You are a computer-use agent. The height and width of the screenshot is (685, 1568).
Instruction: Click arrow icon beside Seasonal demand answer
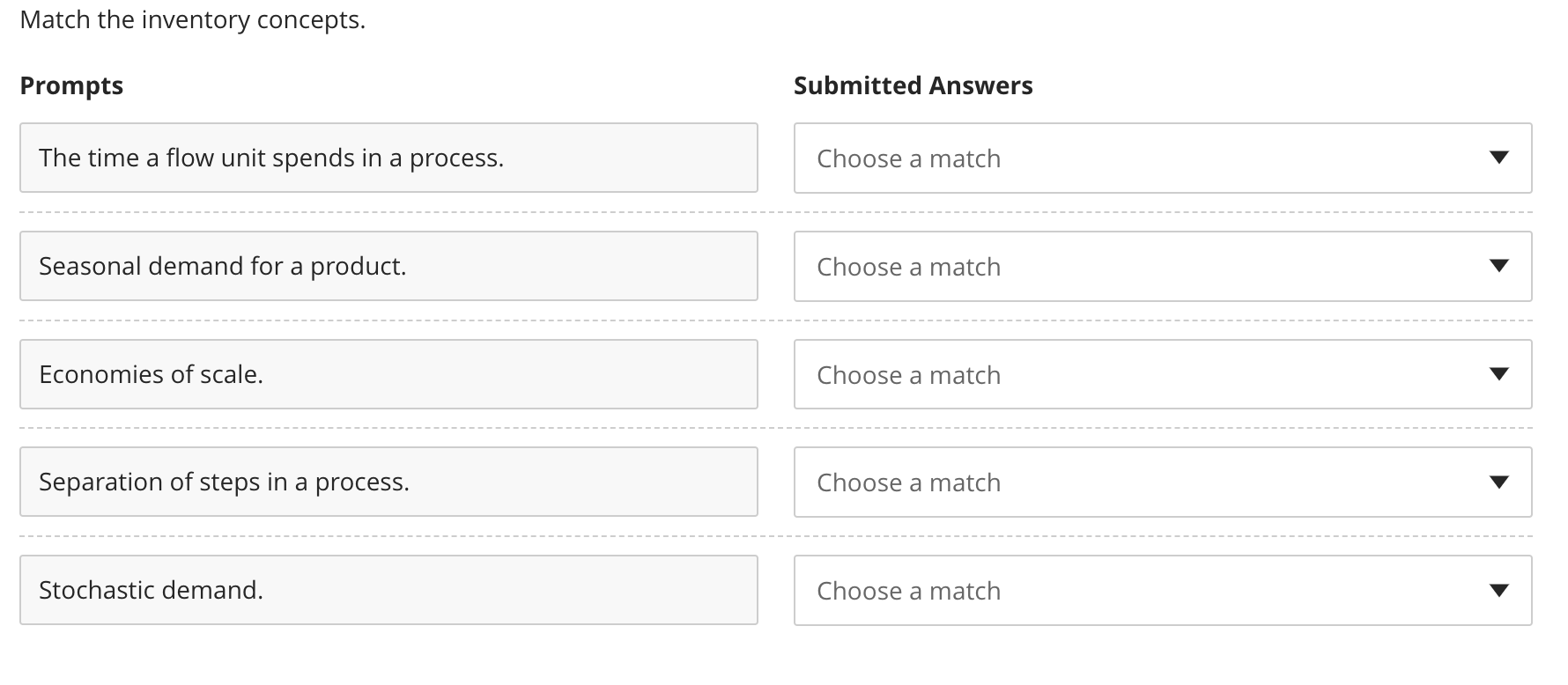pos(1498,266)
